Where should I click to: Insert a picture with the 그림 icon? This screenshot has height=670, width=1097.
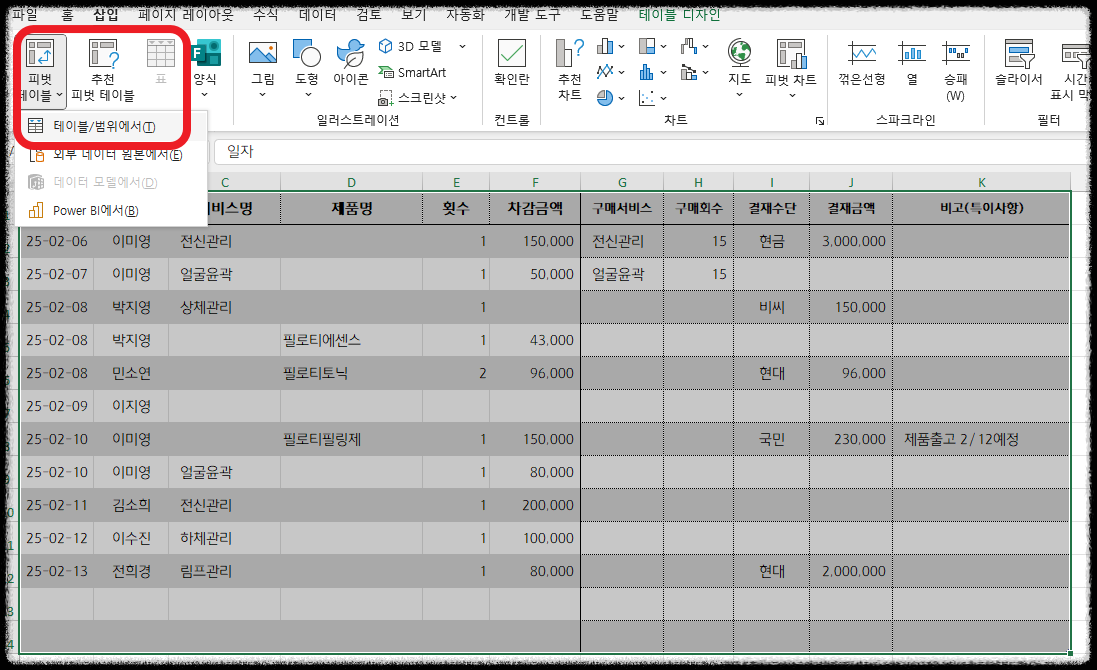tap(262, 62)
